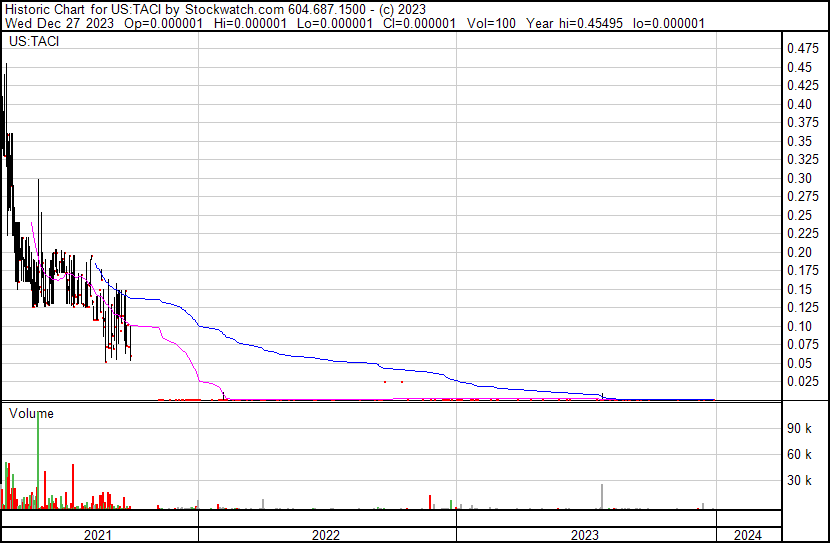
Task: Select the 2022 year on the timeline
Action: pos(326,535)
